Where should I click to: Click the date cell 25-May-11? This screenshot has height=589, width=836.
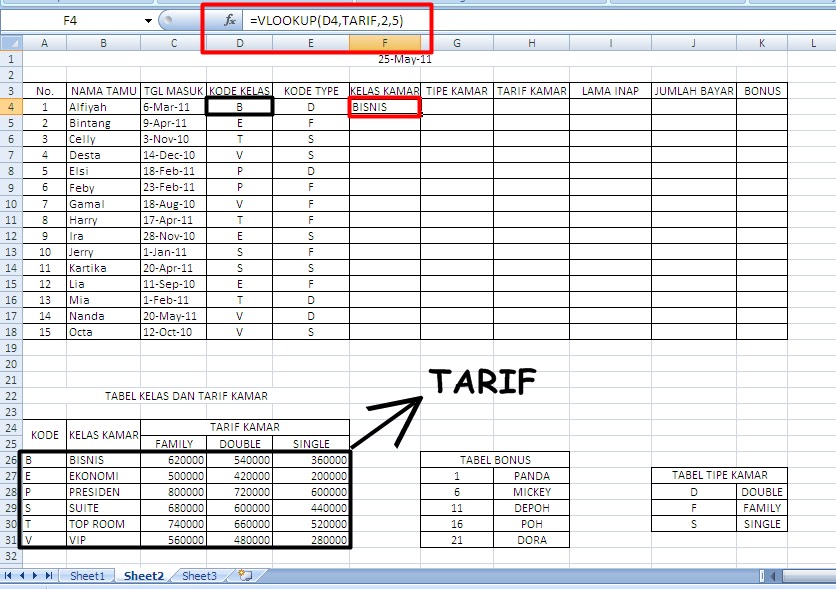click(x=405, y=59)
